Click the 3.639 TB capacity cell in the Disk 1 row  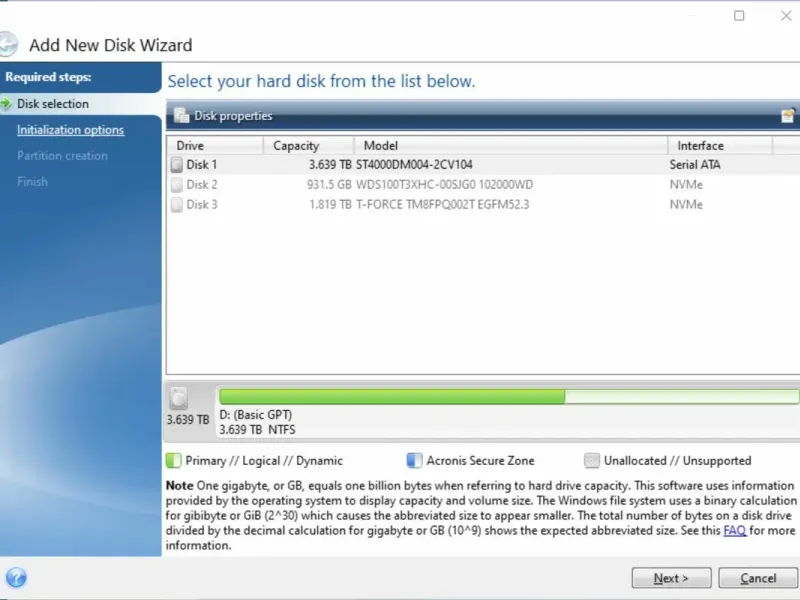point(330,164)
